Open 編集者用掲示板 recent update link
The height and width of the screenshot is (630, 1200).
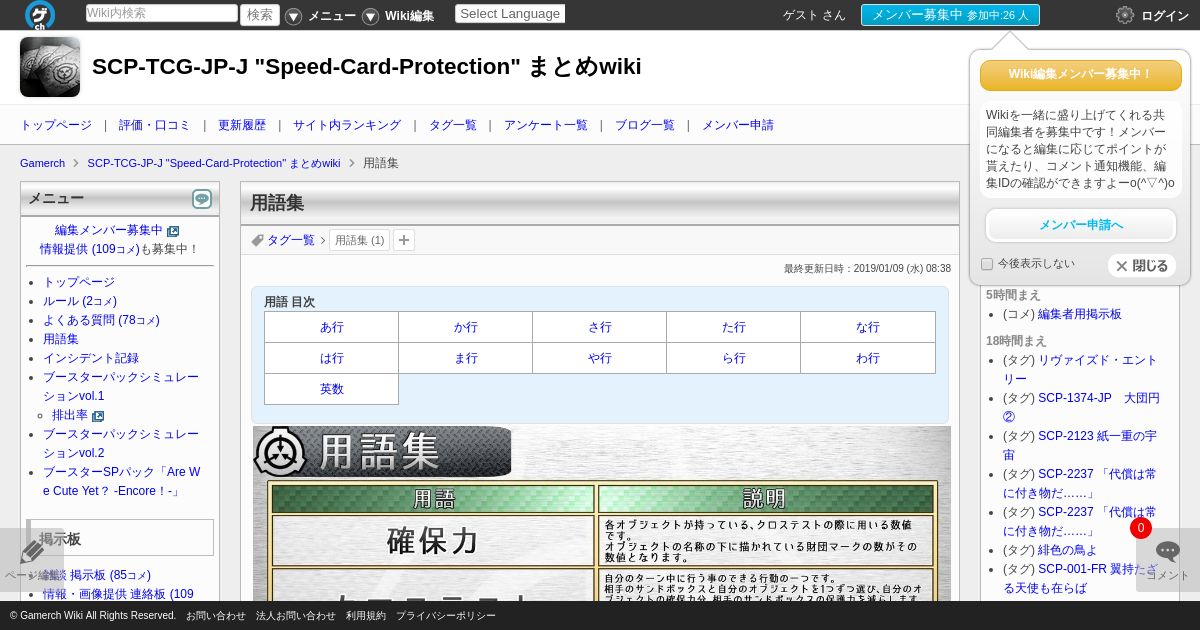(x=1080, y=314)
